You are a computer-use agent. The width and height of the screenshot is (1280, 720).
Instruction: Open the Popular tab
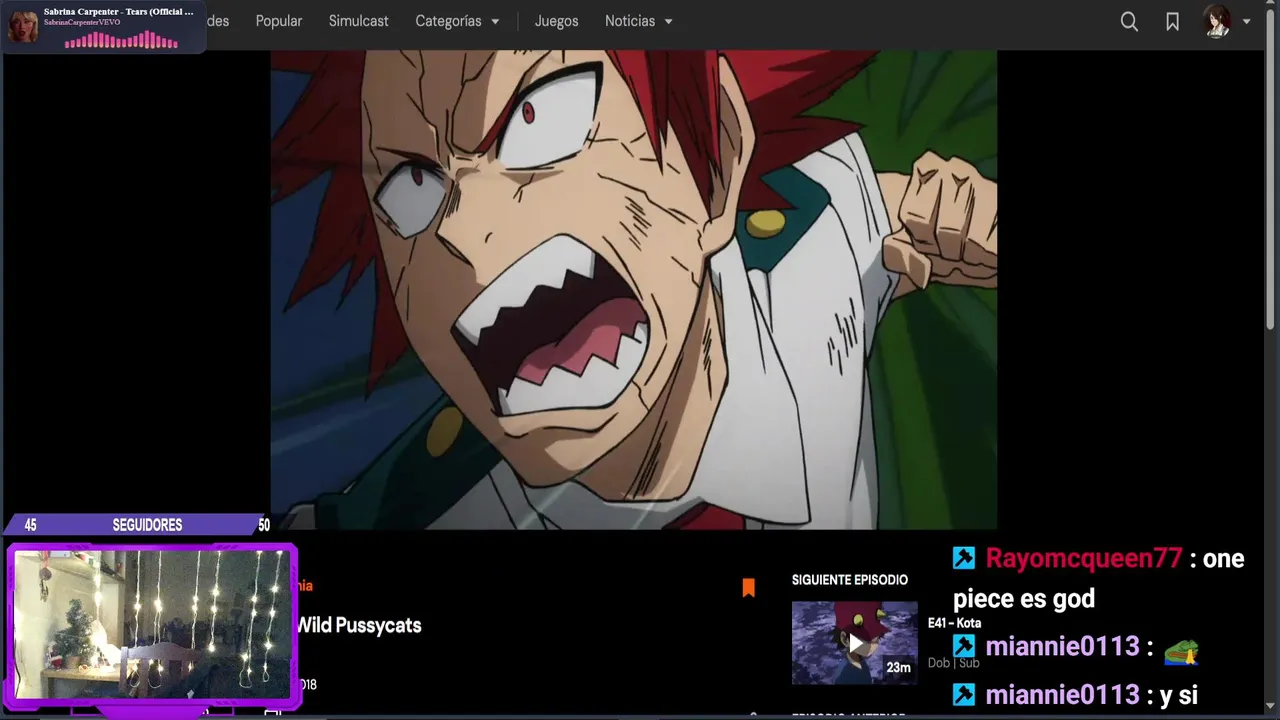click(x=279, y=21)
